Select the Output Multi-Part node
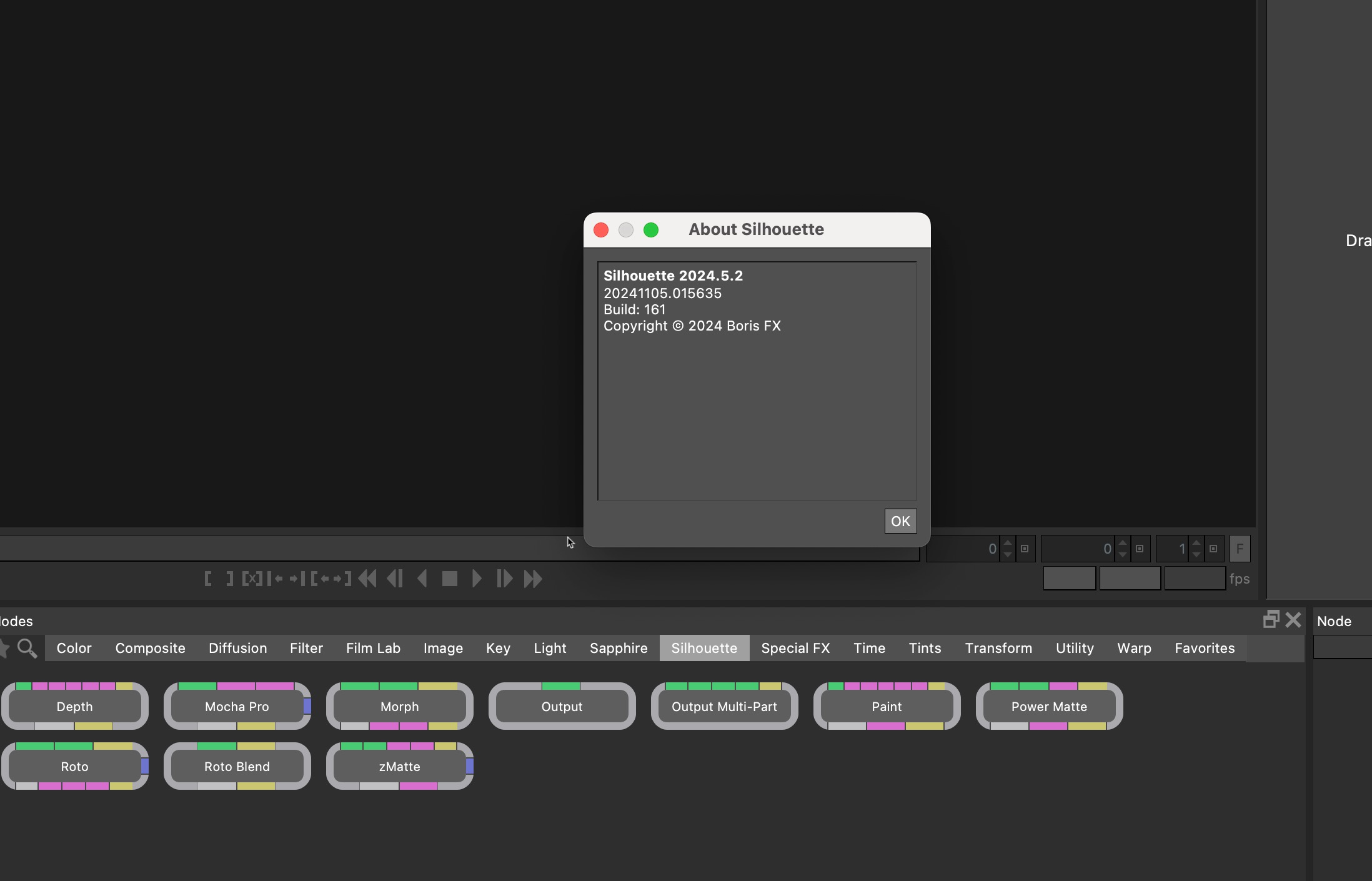1372x881 pixels. [725, 706]
